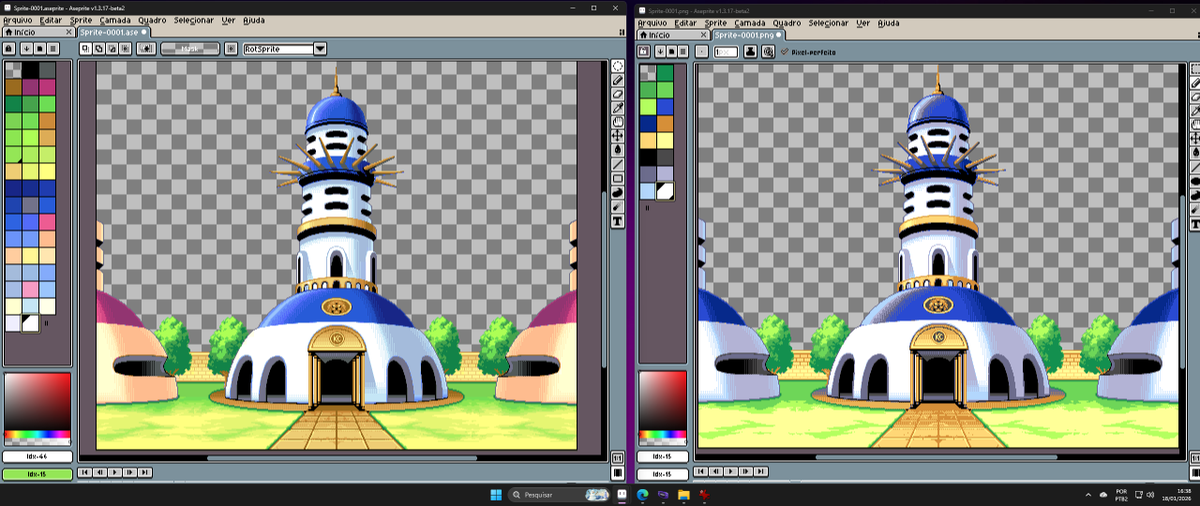Select the Contour tool in left window toolbox
The image size is (1200, 506).
[x=618, y=192]
